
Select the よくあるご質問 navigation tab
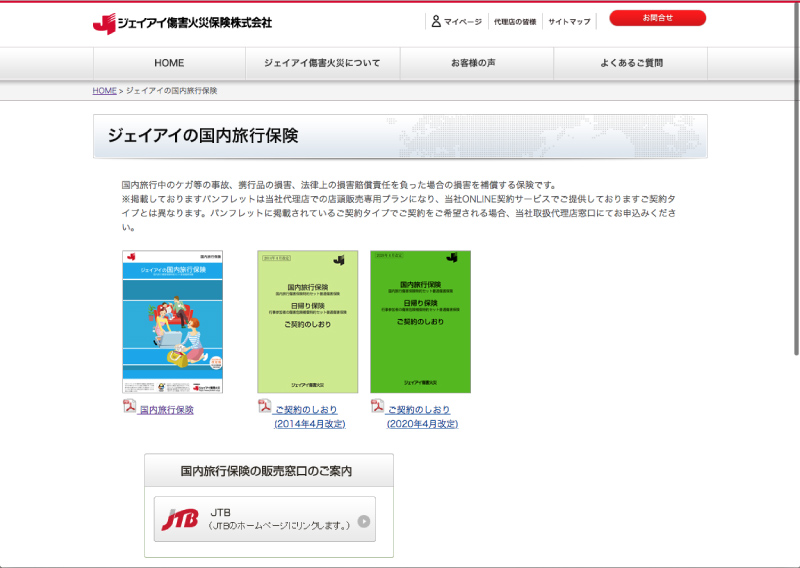pyautogui.click(x=631, y=63)
